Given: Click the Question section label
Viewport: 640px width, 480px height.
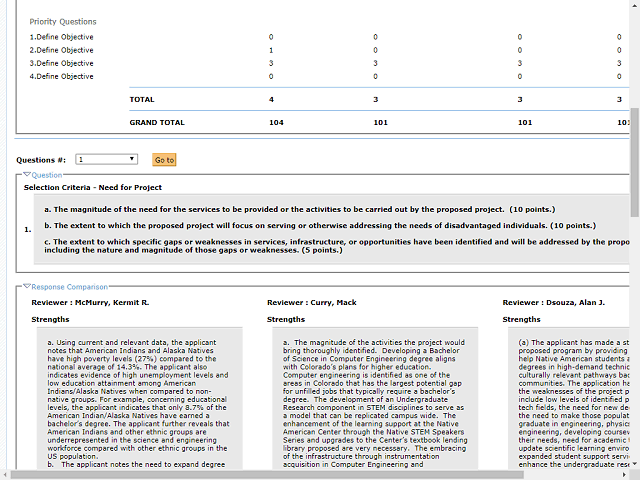Looking at the screenshot, I should [x=47, y=175].
